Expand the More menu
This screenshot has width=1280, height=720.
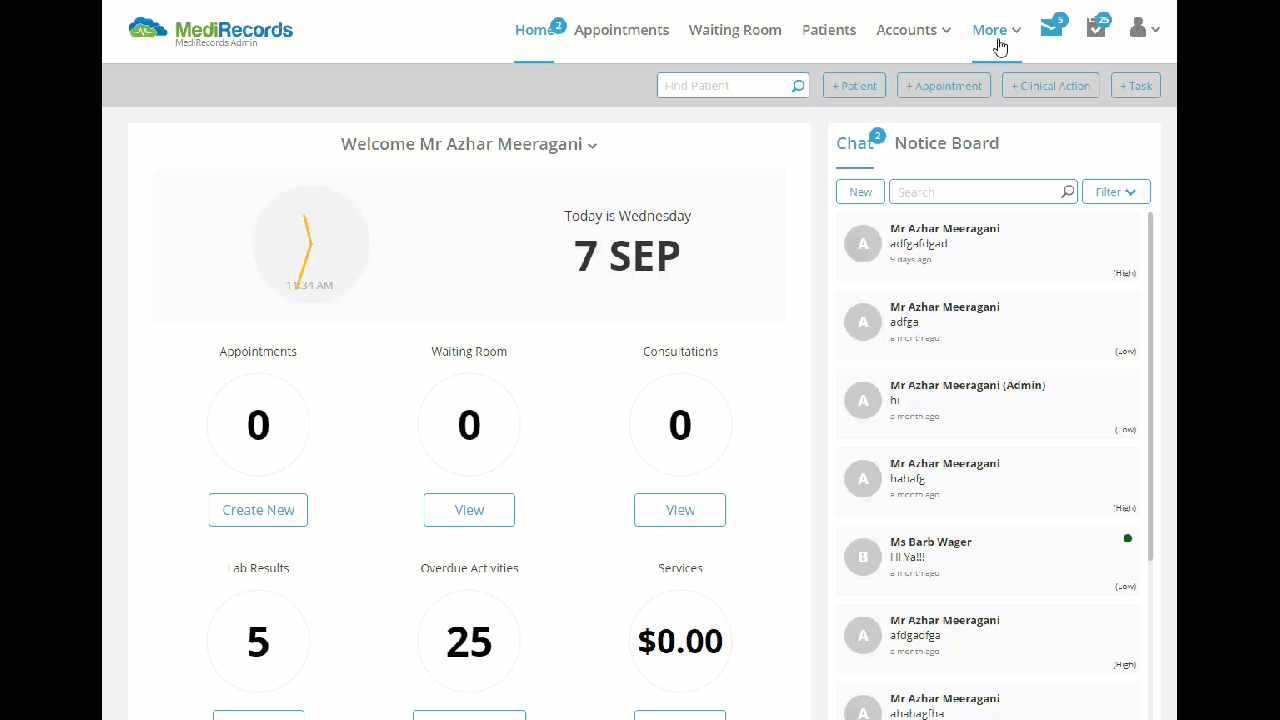point(997,30)
